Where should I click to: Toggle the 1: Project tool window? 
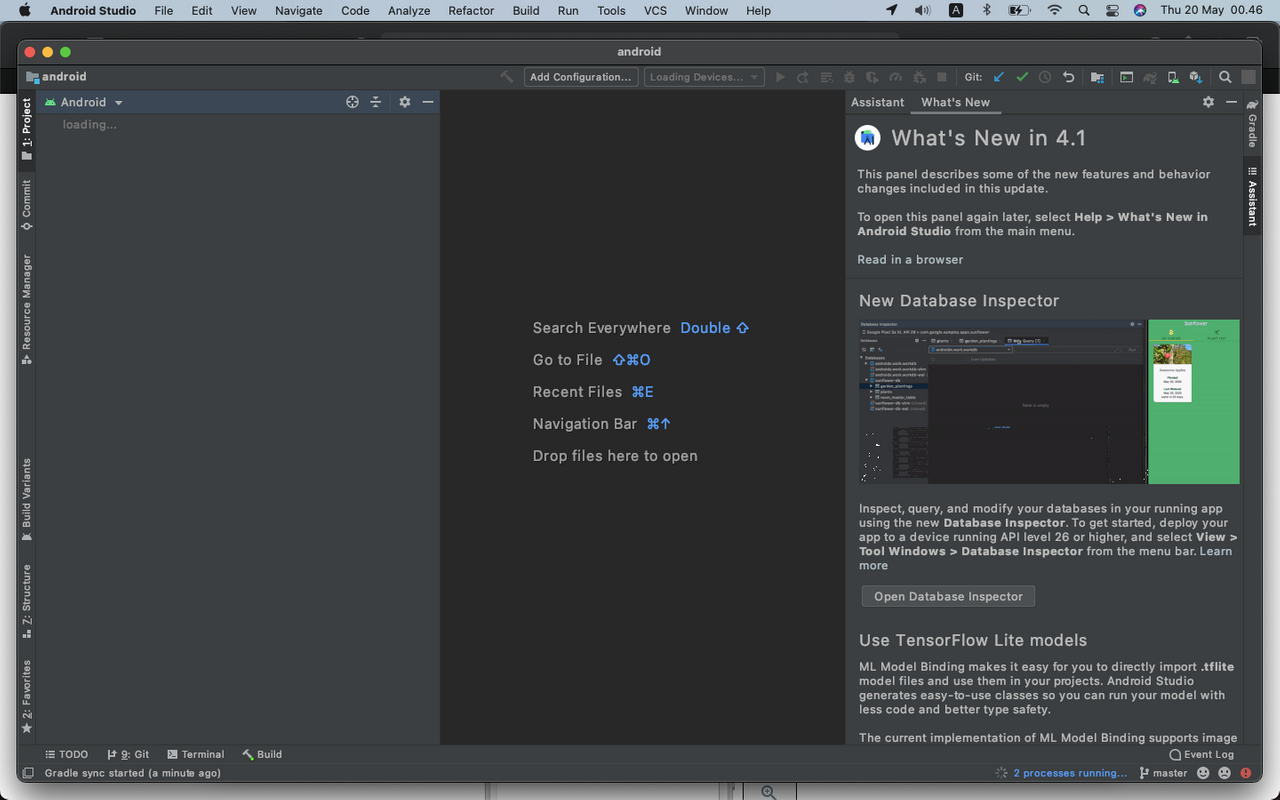click(x=27, y=129)
